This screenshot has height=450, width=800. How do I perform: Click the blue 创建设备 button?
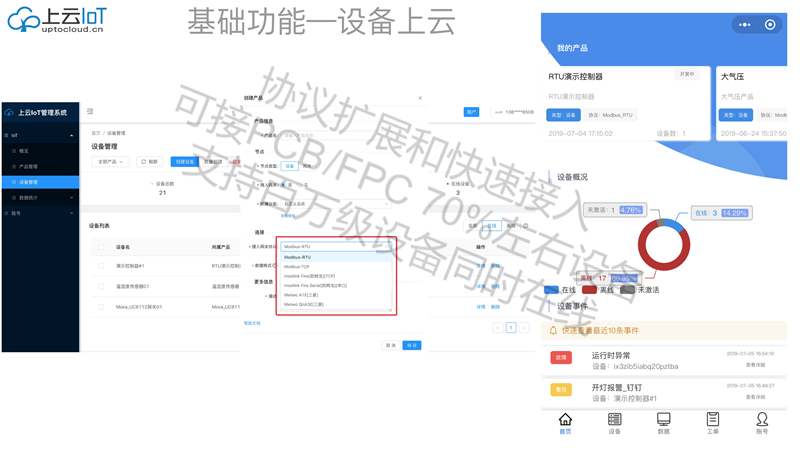184,161
